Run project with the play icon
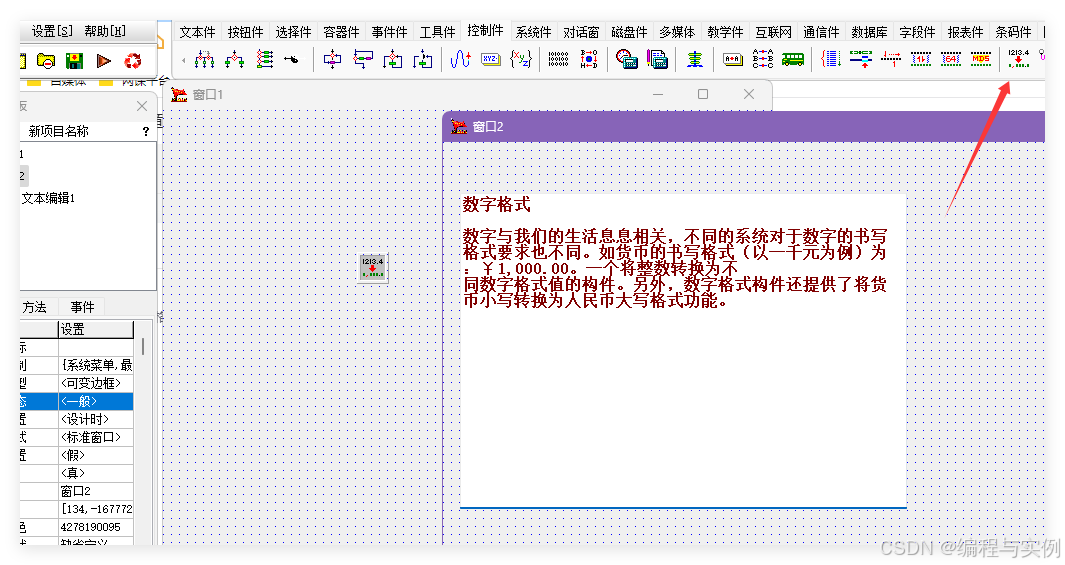 click(103, 61)
